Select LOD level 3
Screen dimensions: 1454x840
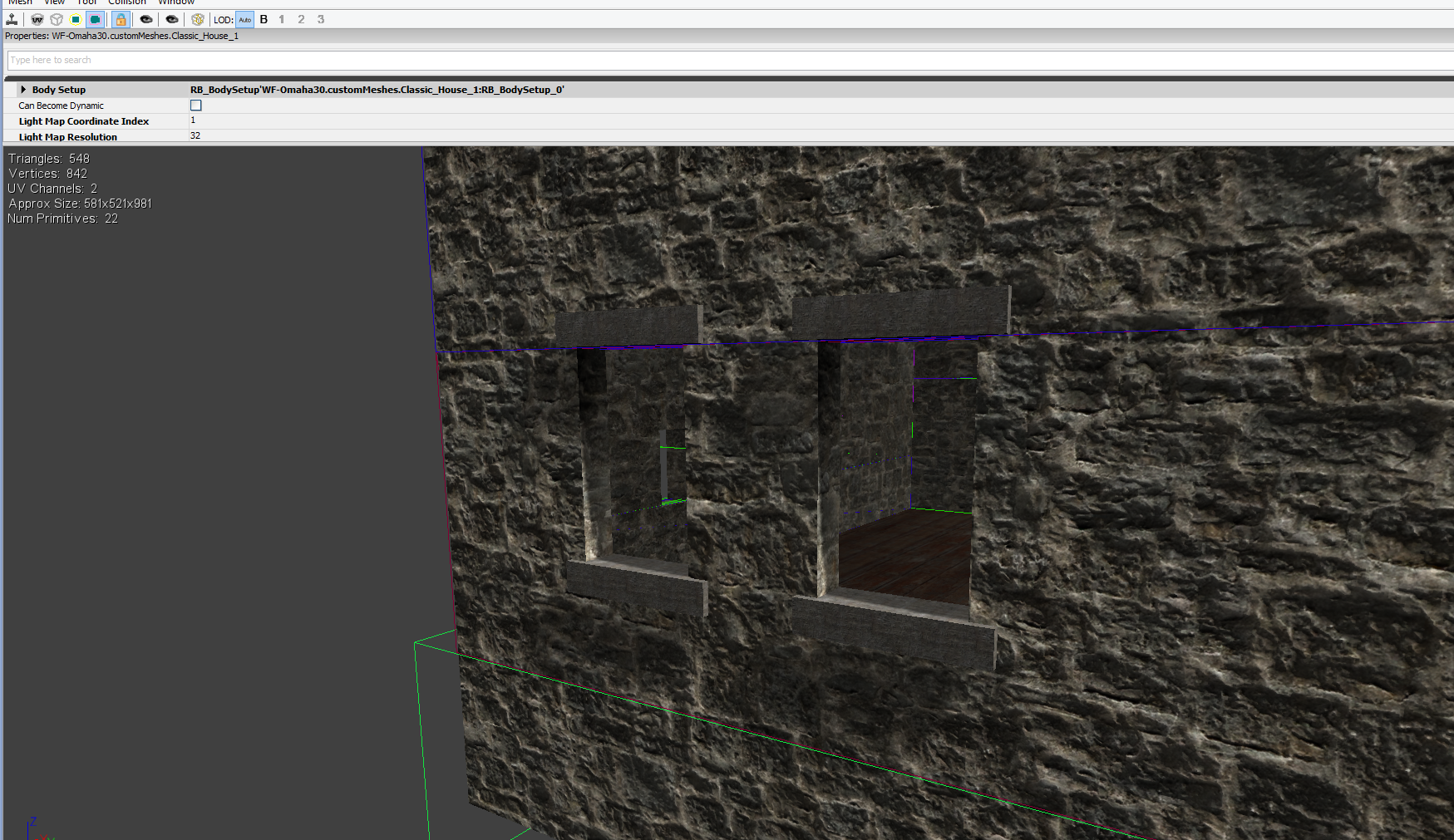(x=321, y=19)
